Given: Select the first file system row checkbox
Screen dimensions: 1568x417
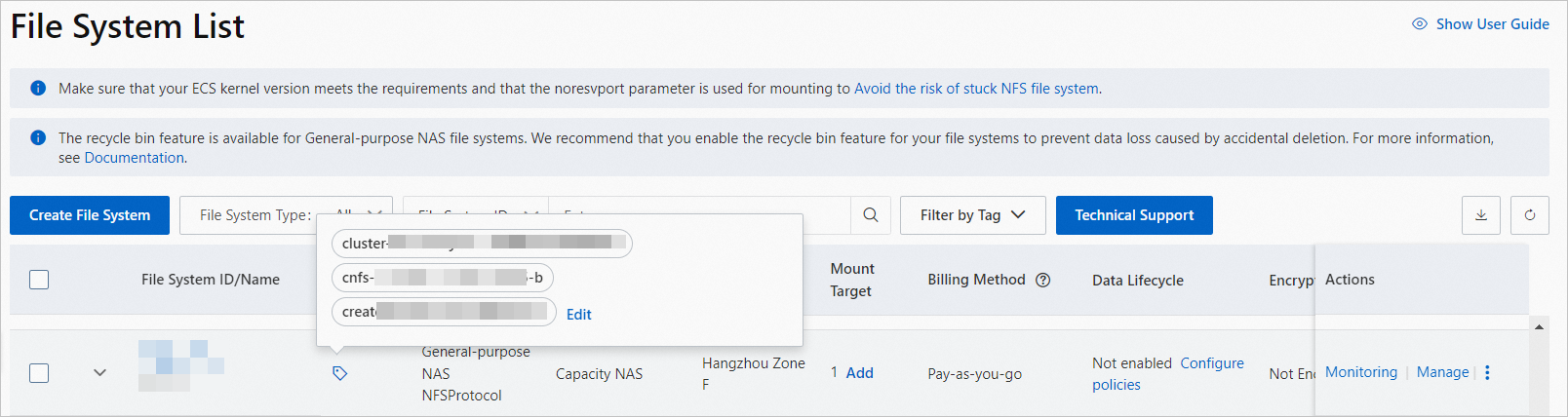Looking at the screenshot, I should (39, 373).
